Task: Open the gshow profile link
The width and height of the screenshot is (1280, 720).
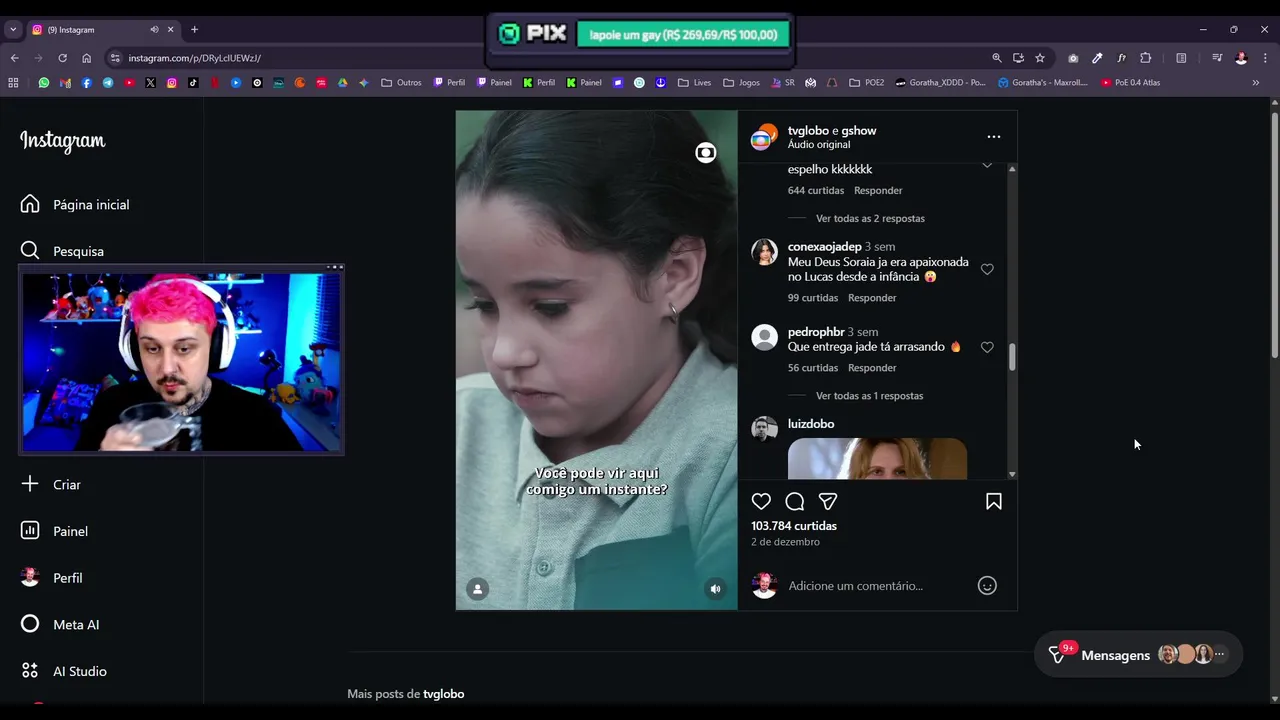Action: click(x=859, y=131)
